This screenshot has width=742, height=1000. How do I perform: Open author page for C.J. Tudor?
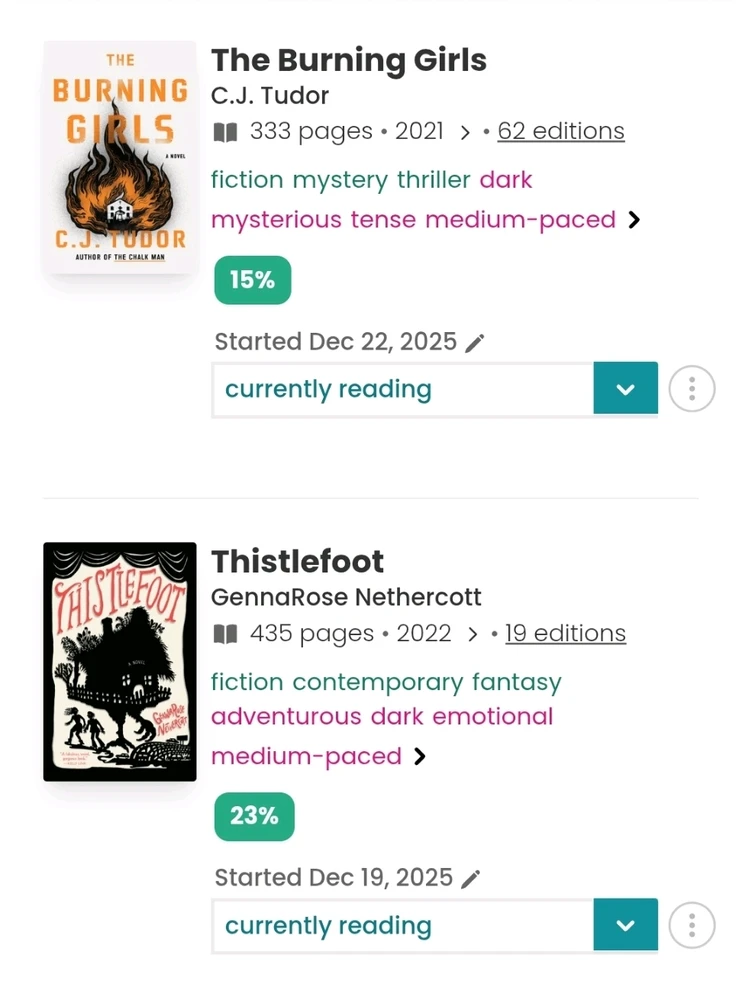click(x=270, y=96)
